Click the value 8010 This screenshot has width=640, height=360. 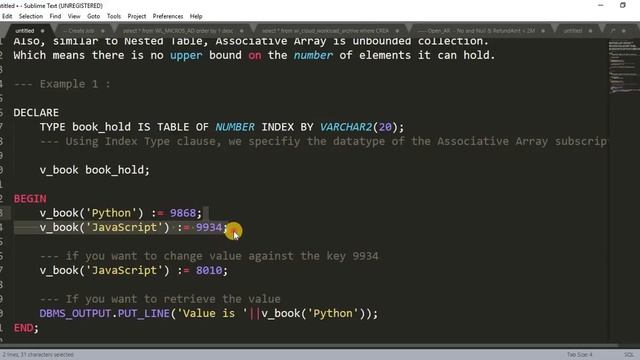coord(209,270)
